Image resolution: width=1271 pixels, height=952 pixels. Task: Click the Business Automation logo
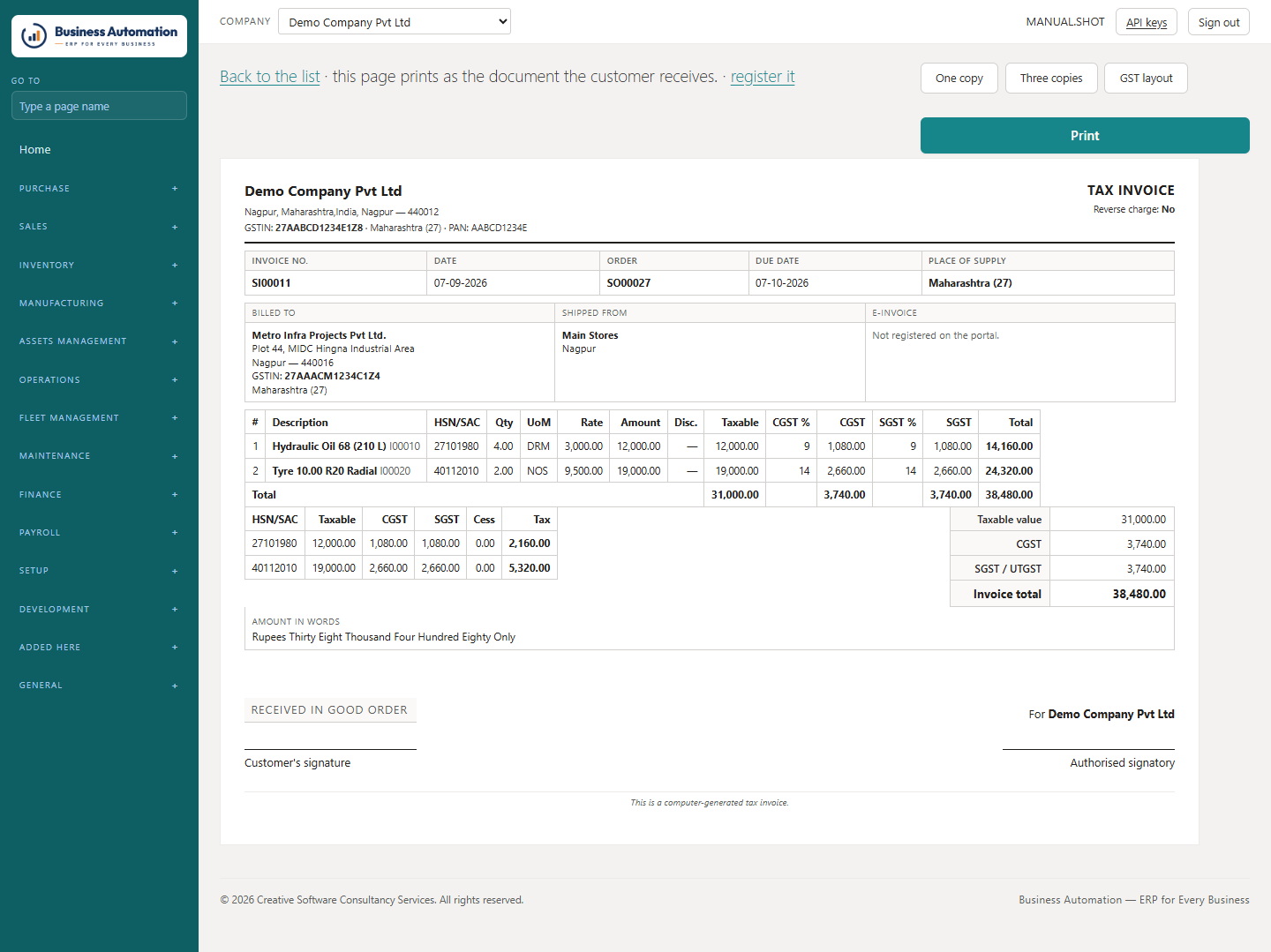(x=99, y=36)
